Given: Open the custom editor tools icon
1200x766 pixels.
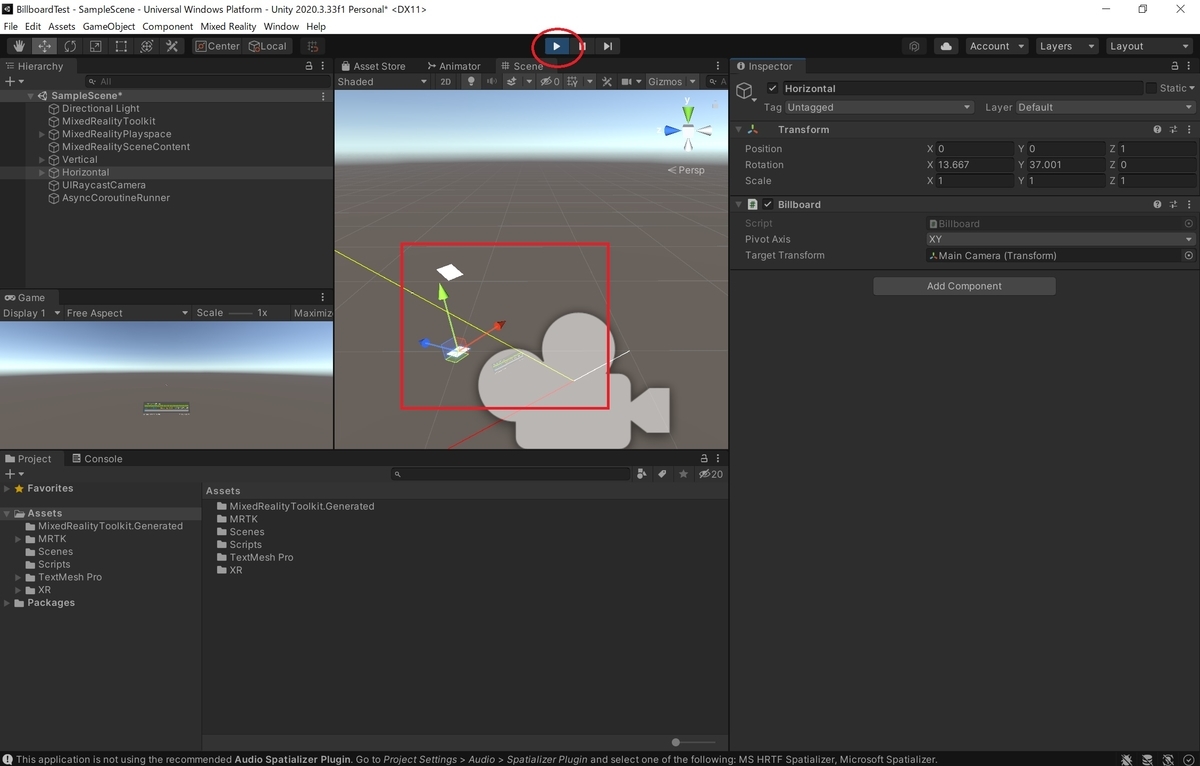Looking at the screenshot, I should pos(172,46).
